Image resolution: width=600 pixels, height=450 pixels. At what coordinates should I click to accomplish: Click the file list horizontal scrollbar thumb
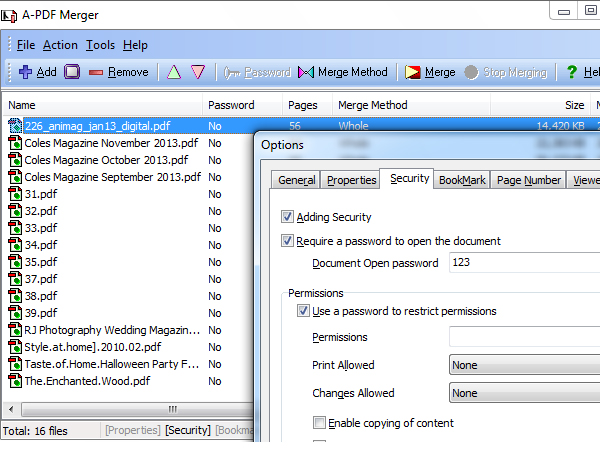(x=138, y=409)
